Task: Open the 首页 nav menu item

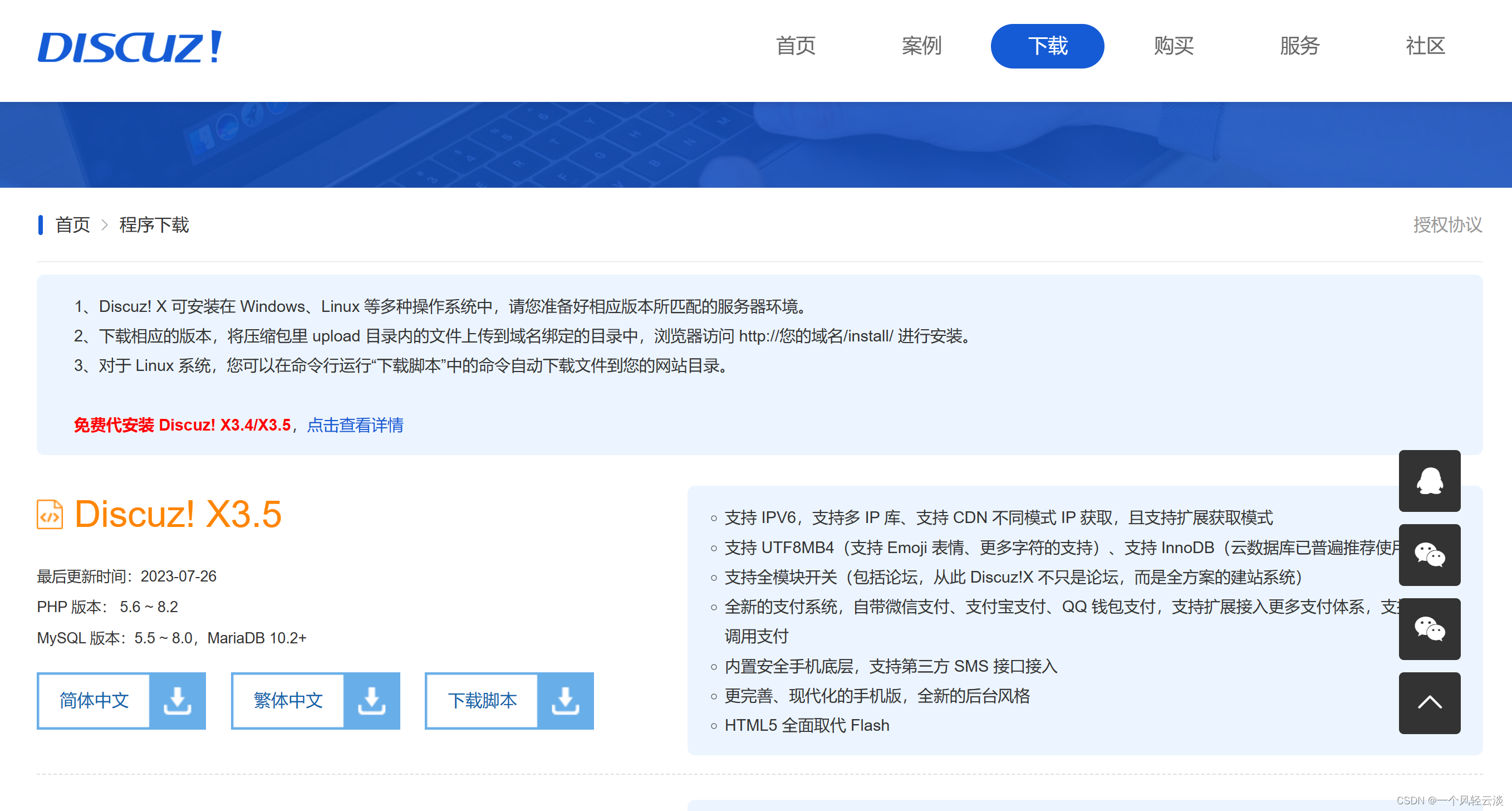Action: point(796,46)
